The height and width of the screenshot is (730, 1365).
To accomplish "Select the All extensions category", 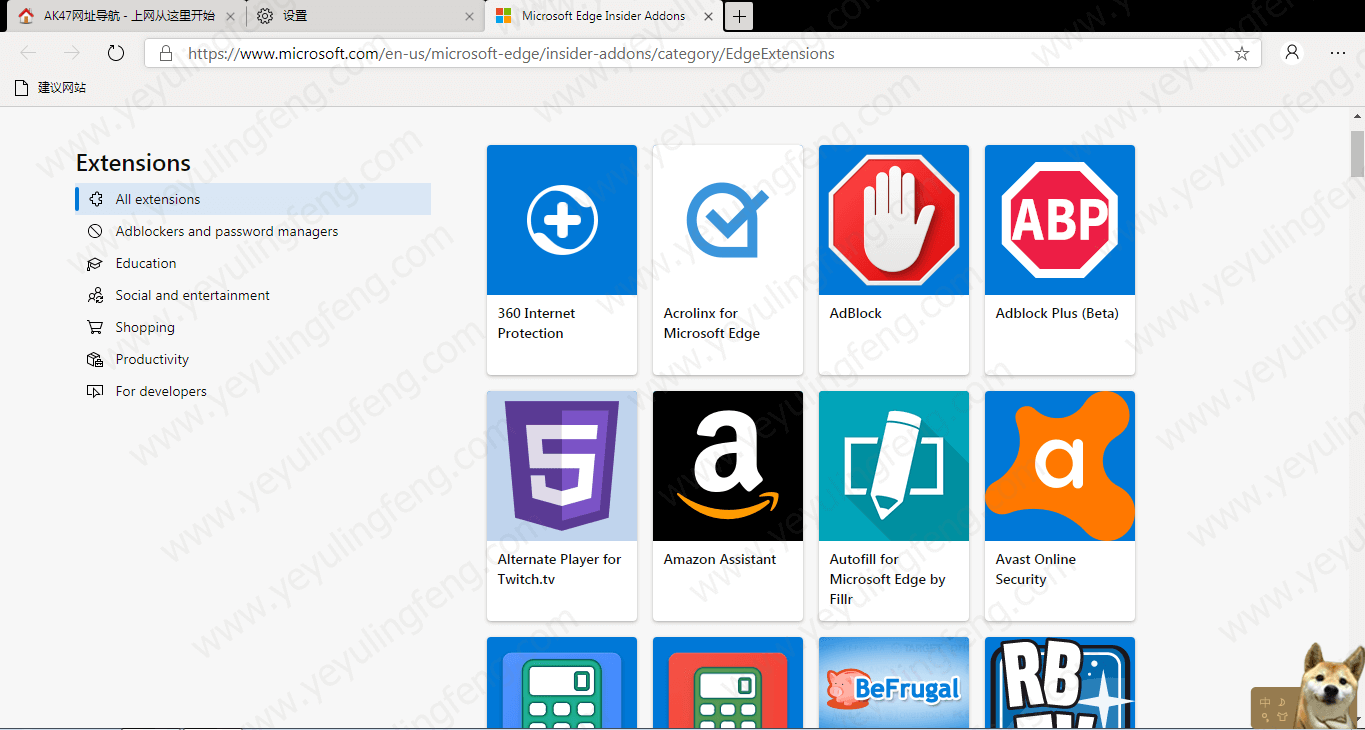I will (253, 199).
